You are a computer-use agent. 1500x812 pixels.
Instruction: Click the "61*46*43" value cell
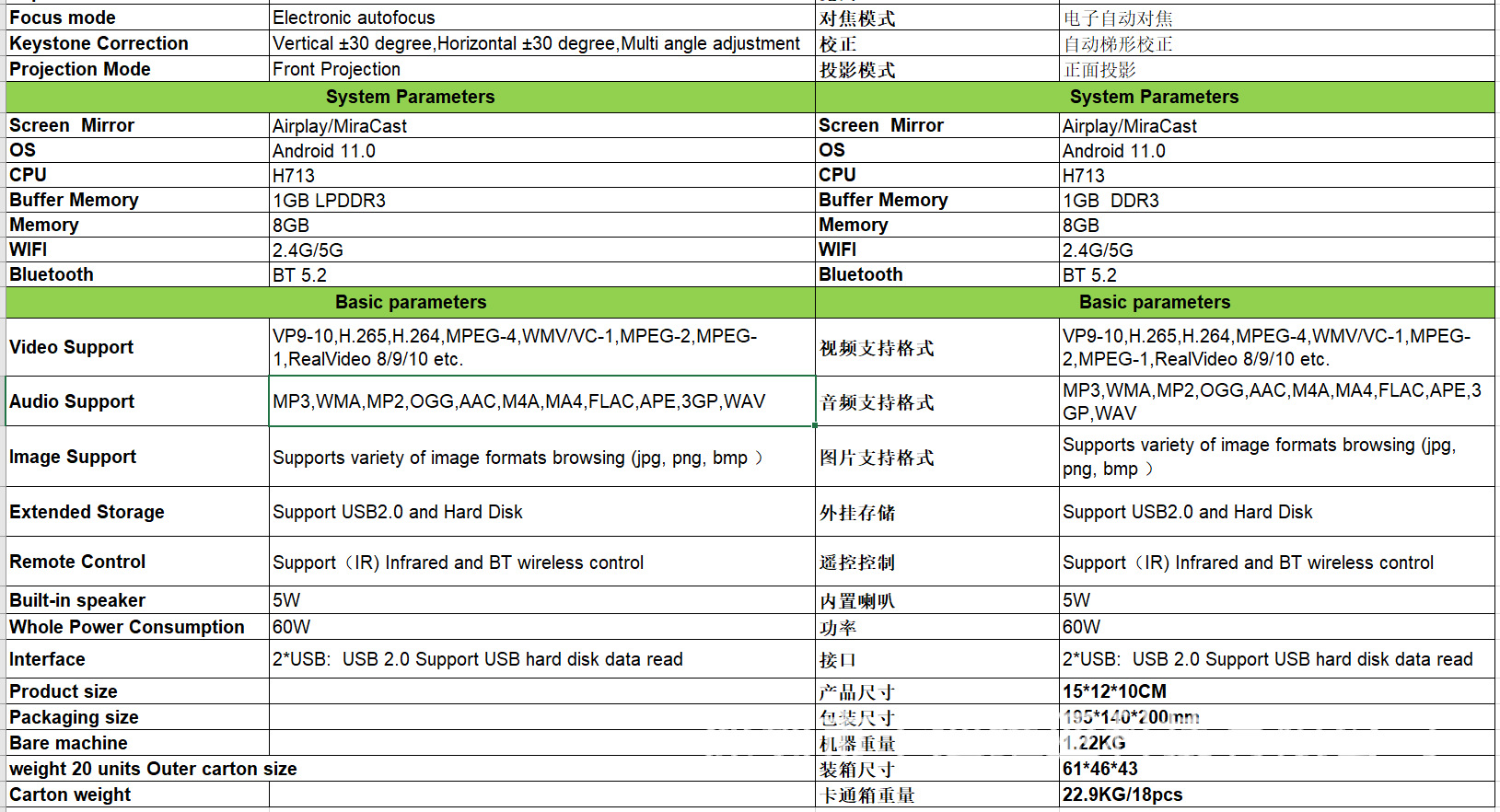[1277, 769]
